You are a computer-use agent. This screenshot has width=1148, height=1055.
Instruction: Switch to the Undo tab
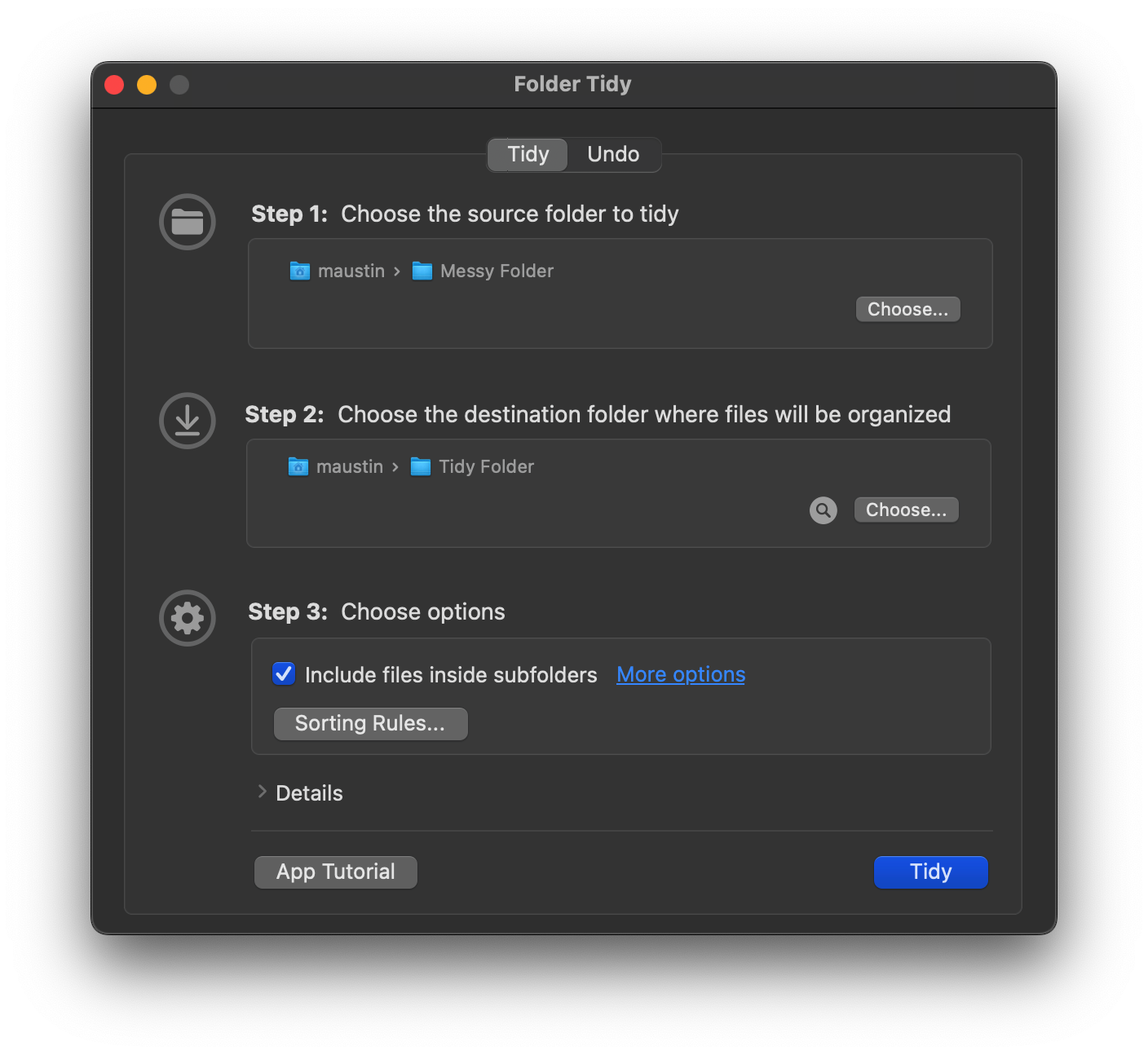(x=613, y=154)
